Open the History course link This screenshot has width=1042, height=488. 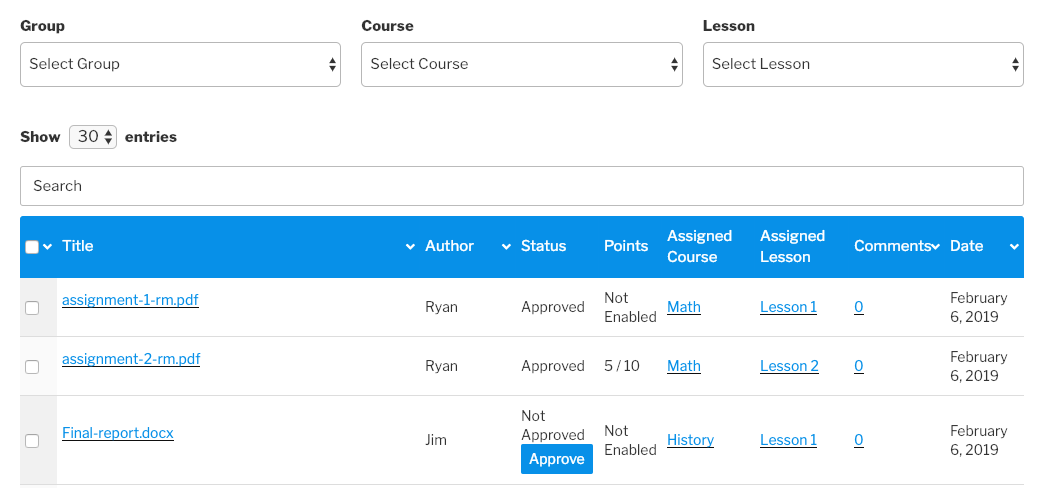[690, 440]
